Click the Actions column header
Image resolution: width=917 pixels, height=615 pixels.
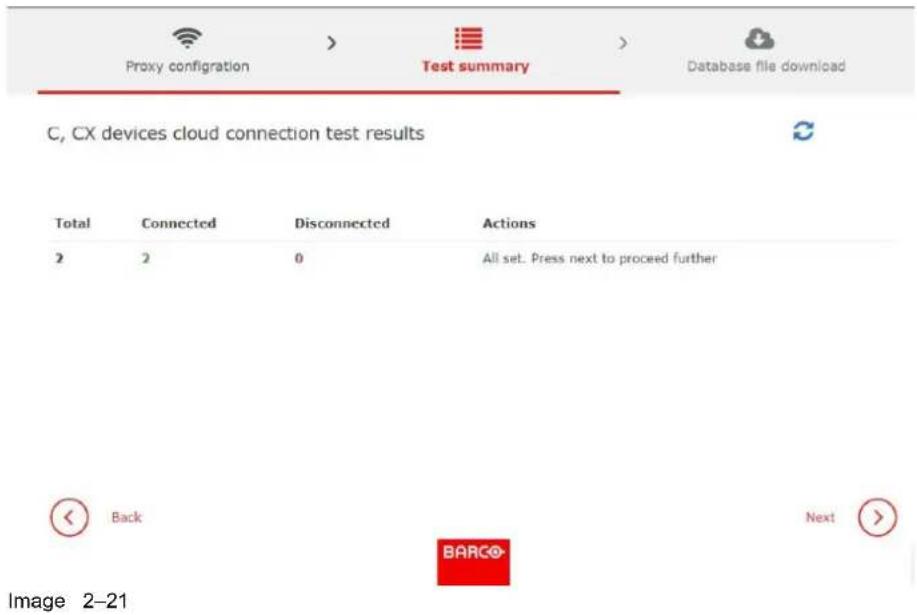coord(509,223)
